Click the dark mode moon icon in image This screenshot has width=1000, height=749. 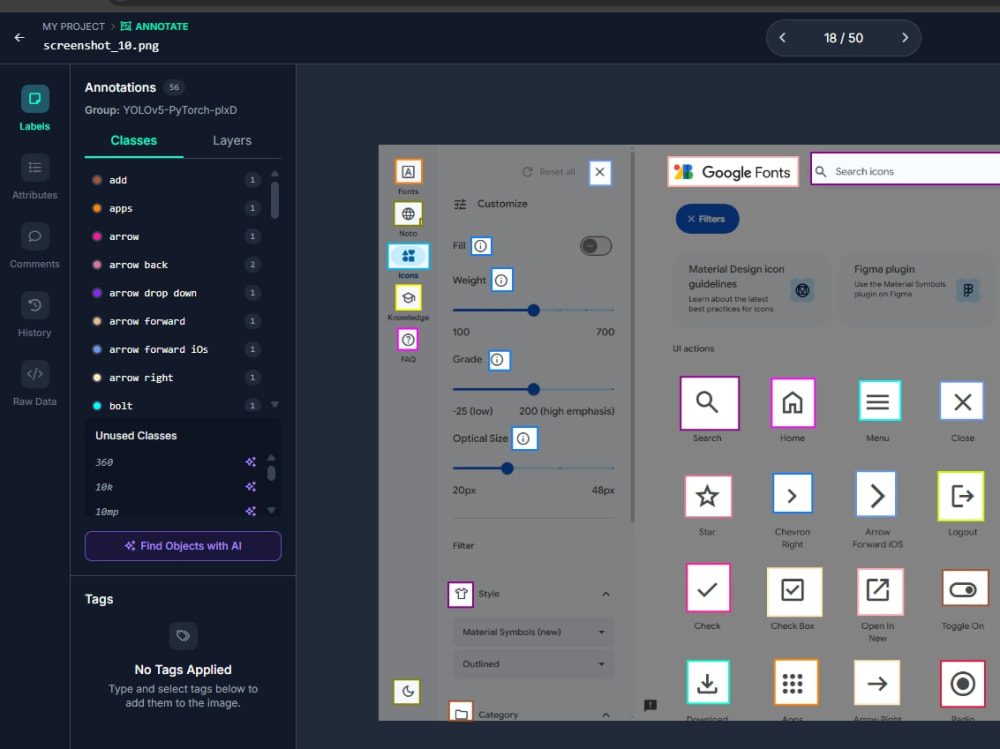click(407, 691)
